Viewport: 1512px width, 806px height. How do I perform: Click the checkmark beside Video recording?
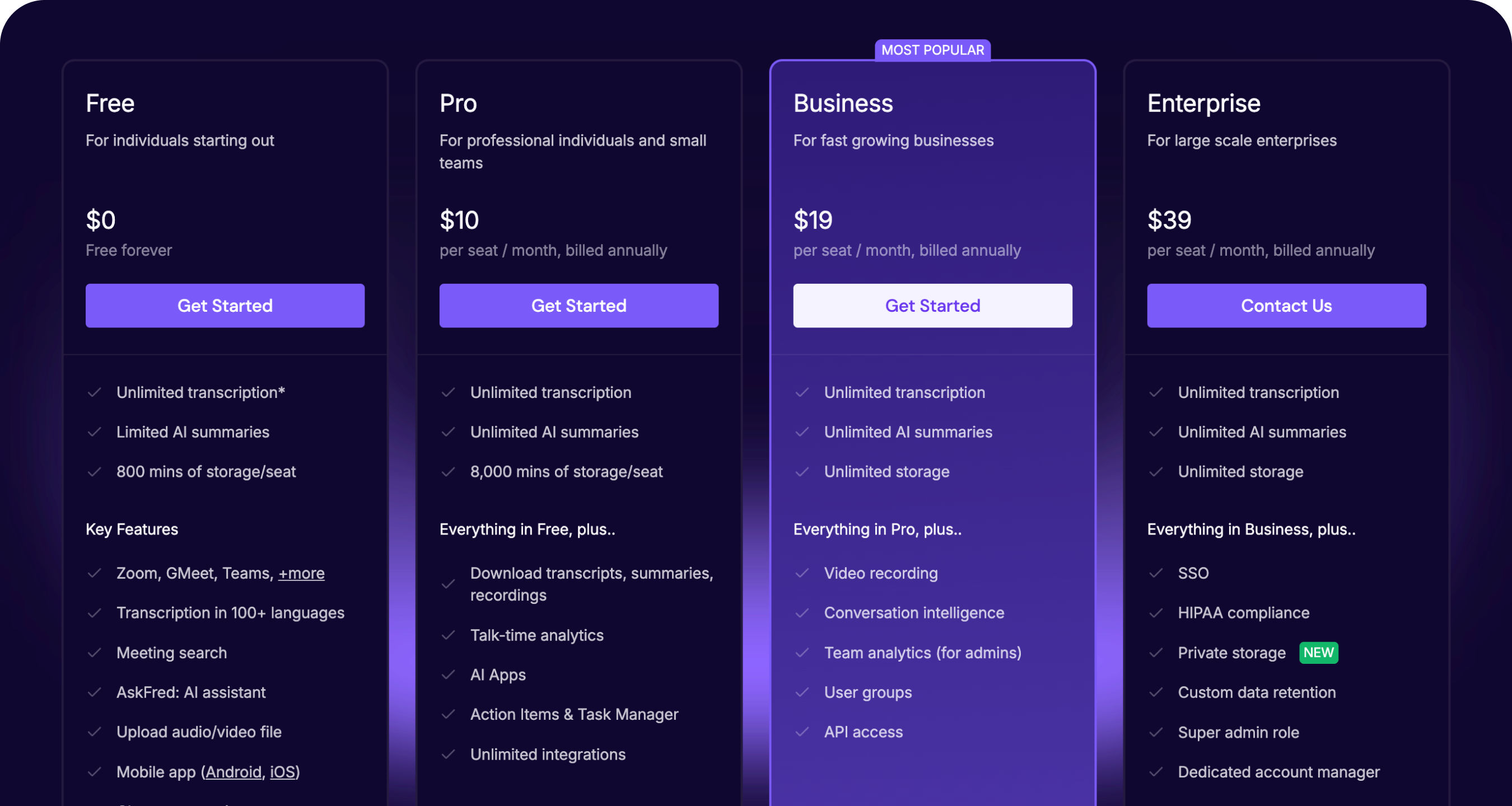[x=803, y=573]
